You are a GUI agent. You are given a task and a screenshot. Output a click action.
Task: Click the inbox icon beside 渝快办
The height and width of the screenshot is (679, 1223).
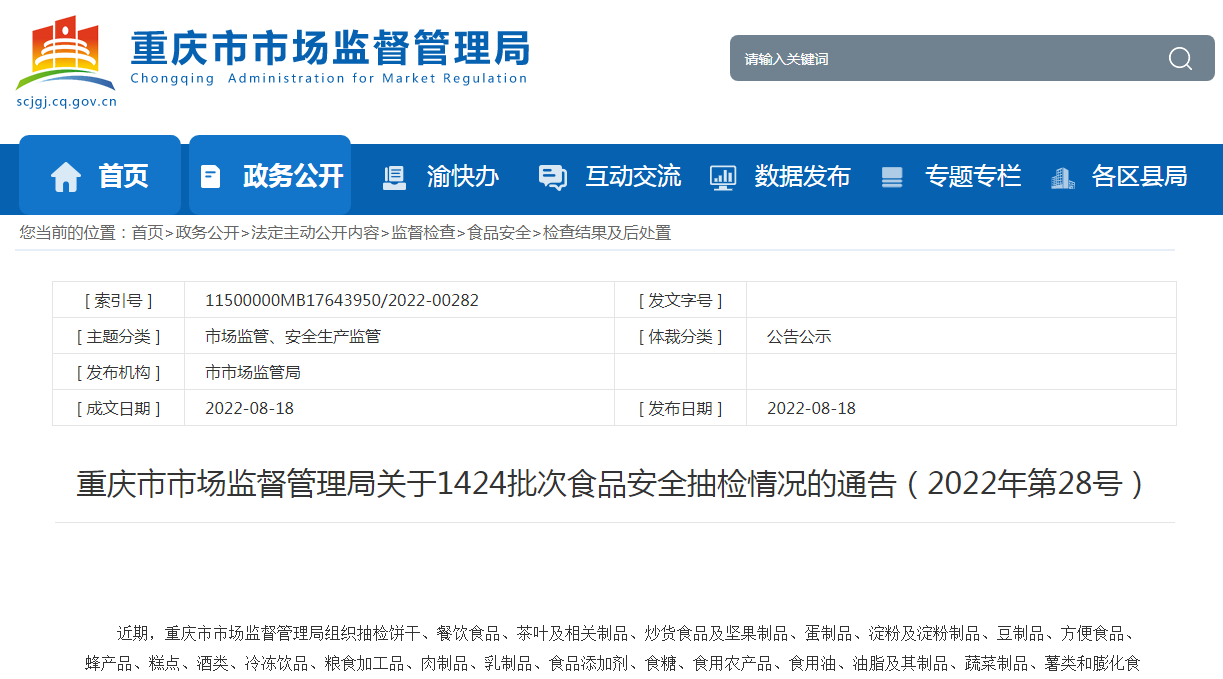394,177
